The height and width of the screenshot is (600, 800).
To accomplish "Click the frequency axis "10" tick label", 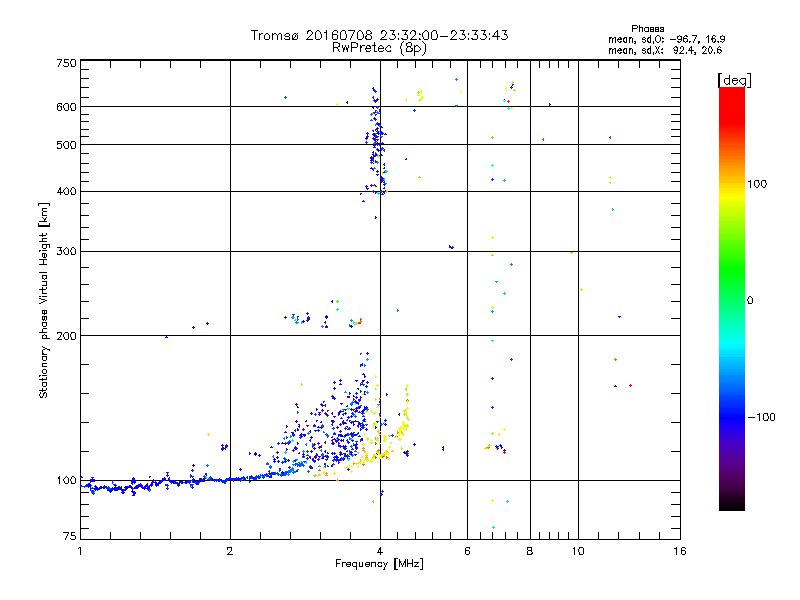I will [578, 551].
